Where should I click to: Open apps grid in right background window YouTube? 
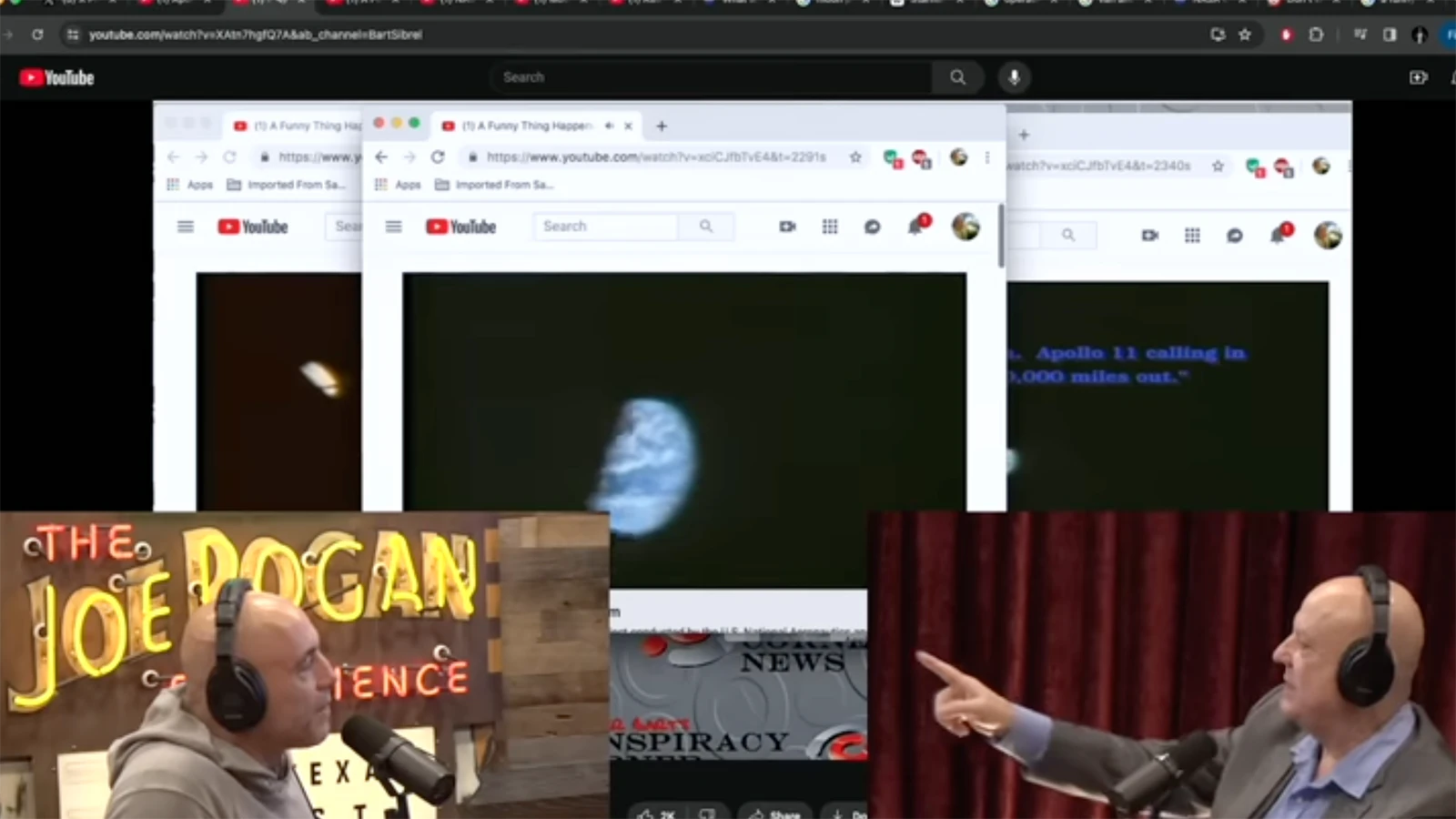pos(1192,235)
